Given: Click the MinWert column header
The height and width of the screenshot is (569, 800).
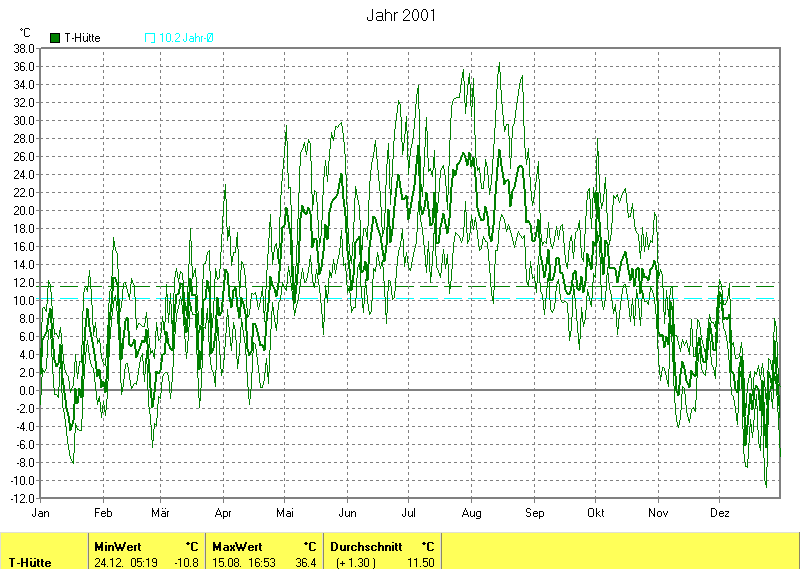Looking at the screenshot, I should (x=118, y=547).
